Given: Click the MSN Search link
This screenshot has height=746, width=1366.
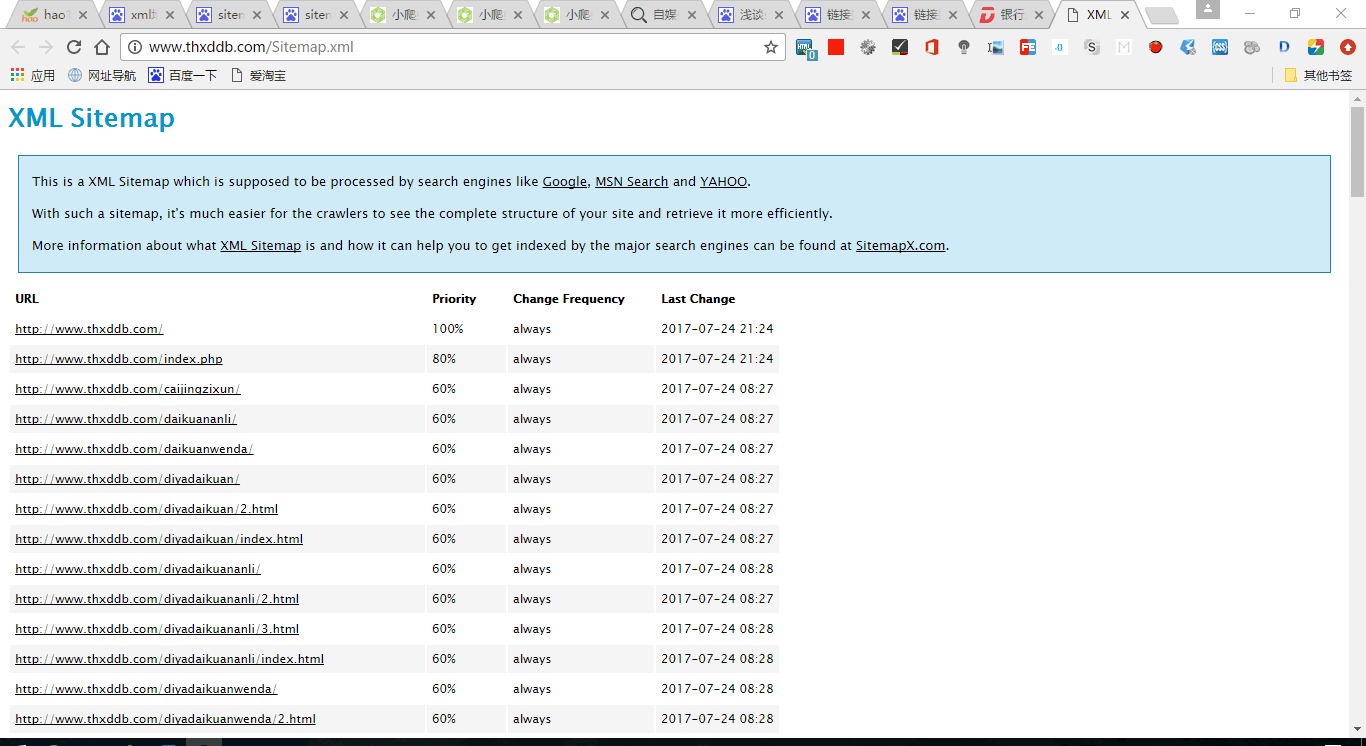Looking at the screenshot, I should (x=631, y=181).
